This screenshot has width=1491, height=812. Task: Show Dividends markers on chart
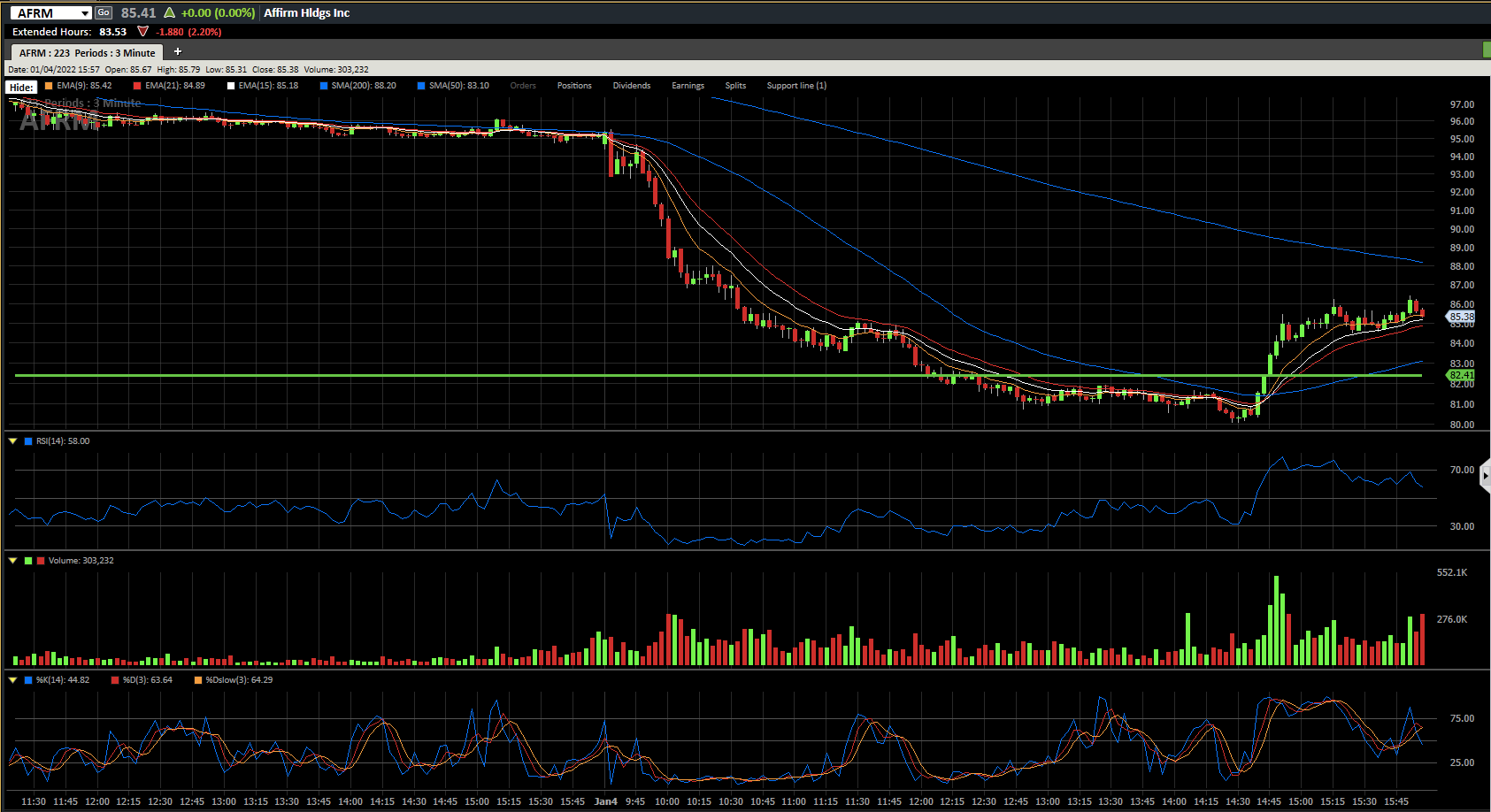[632, 86]
